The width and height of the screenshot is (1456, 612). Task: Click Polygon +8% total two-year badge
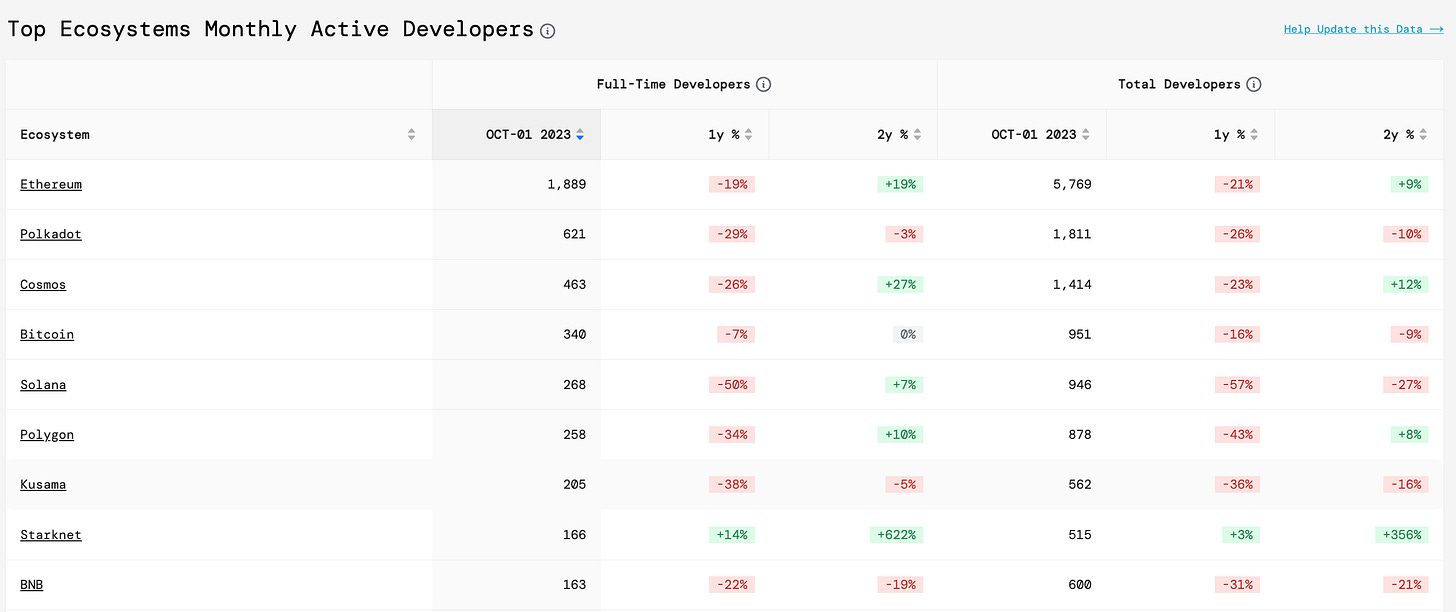(x=1409, y=435)
